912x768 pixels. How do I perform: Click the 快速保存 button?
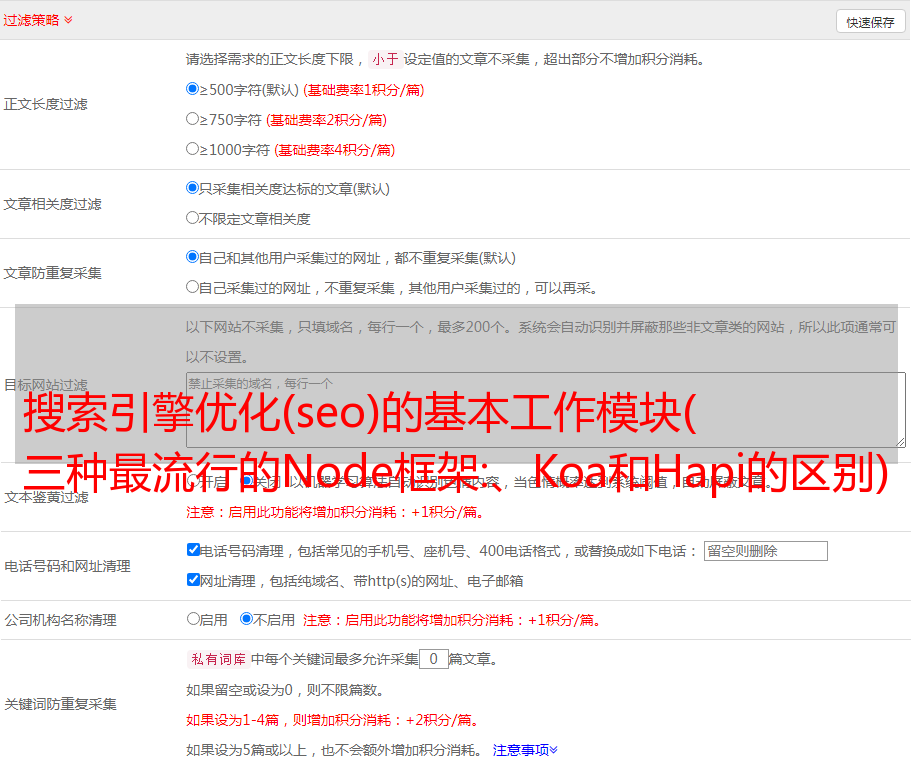(870, 22)
